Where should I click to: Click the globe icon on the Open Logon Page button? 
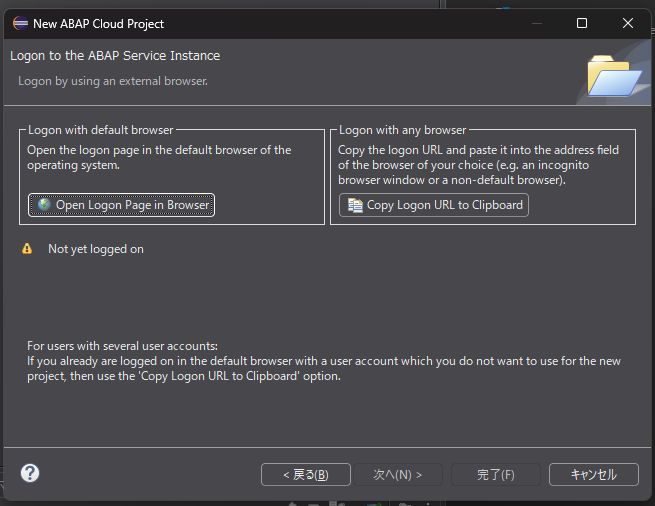[x=43, y=205]
